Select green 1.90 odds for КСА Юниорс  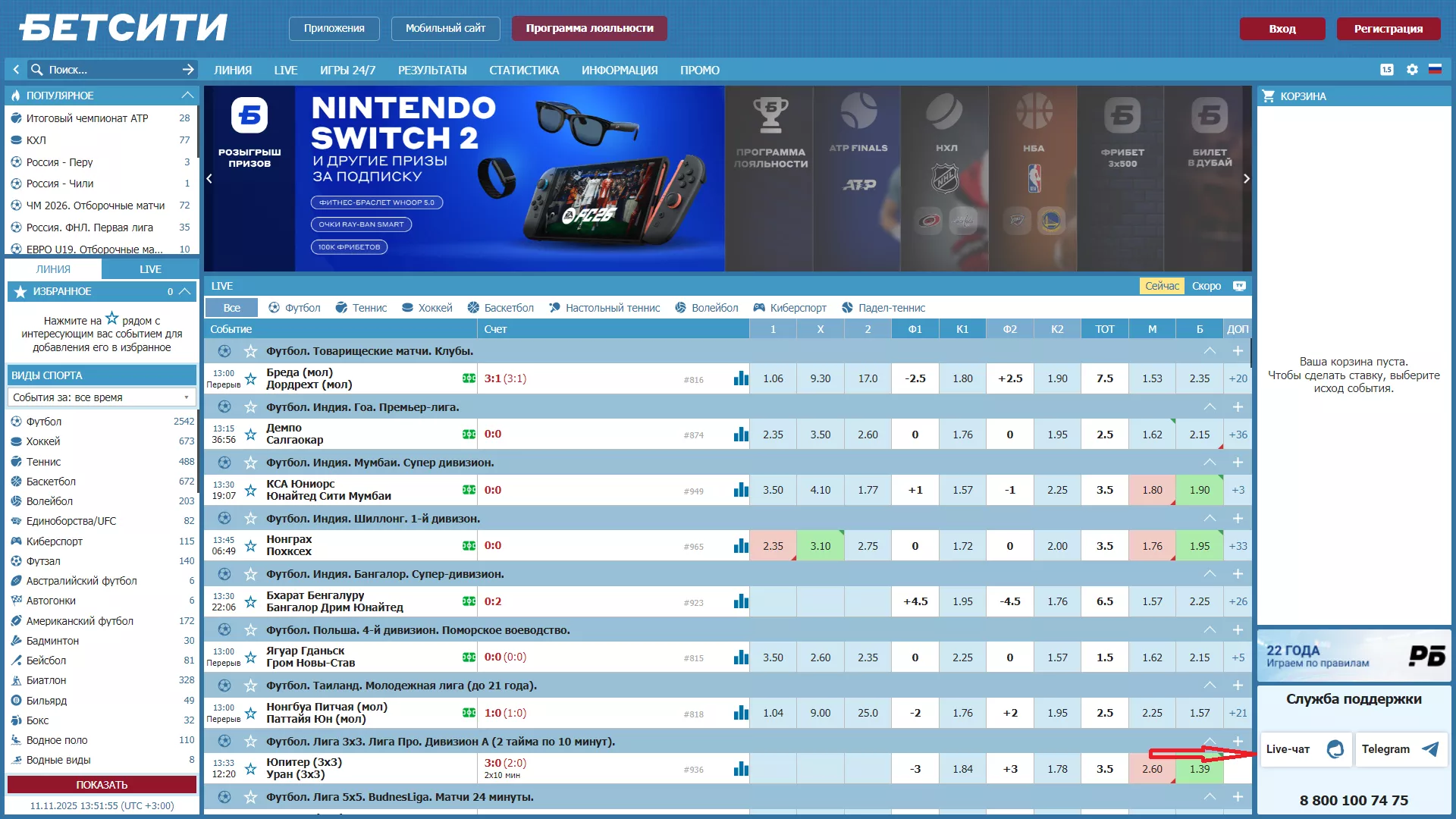point(1199,490)
